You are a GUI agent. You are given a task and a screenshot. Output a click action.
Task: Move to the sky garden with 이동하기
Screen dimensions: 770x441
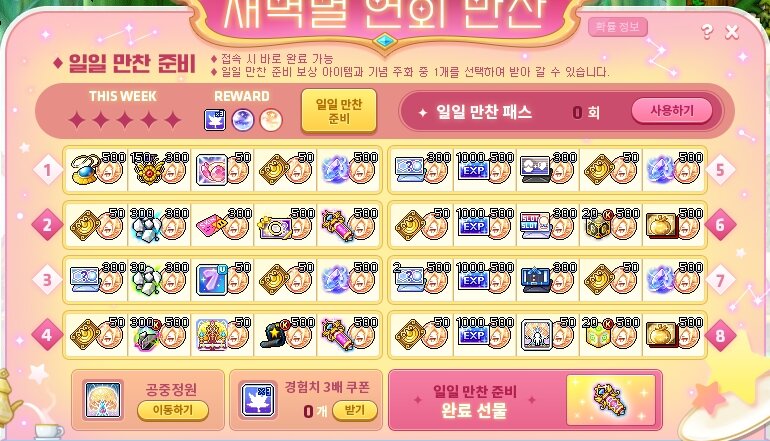click(x=172, y=410)
